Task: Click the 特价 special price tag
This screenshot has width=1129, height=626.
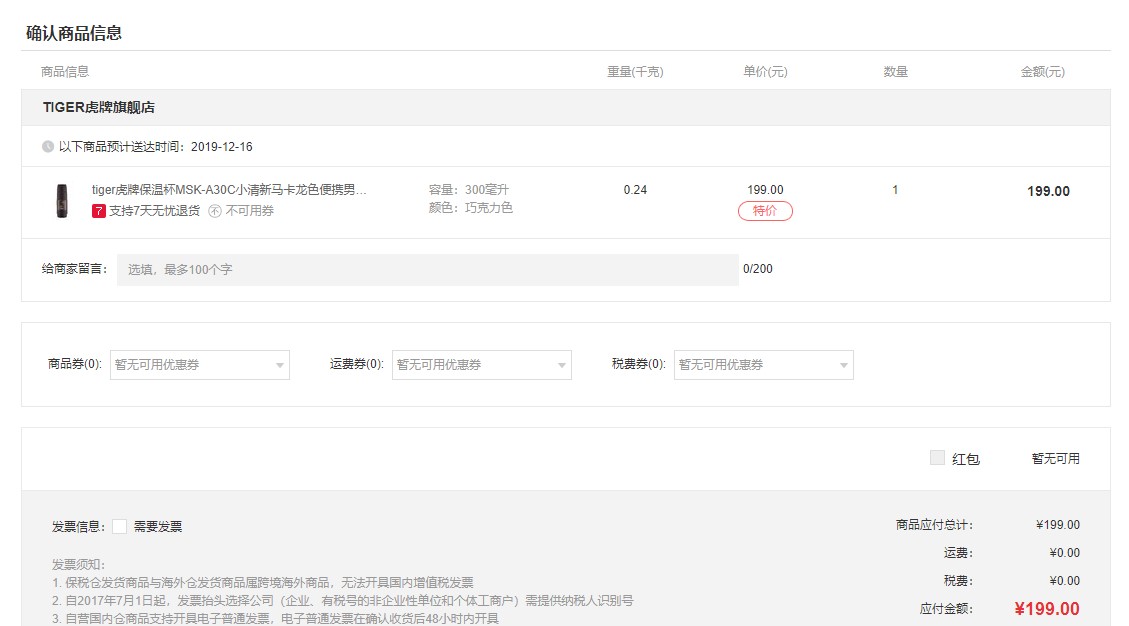Action: 765,211
